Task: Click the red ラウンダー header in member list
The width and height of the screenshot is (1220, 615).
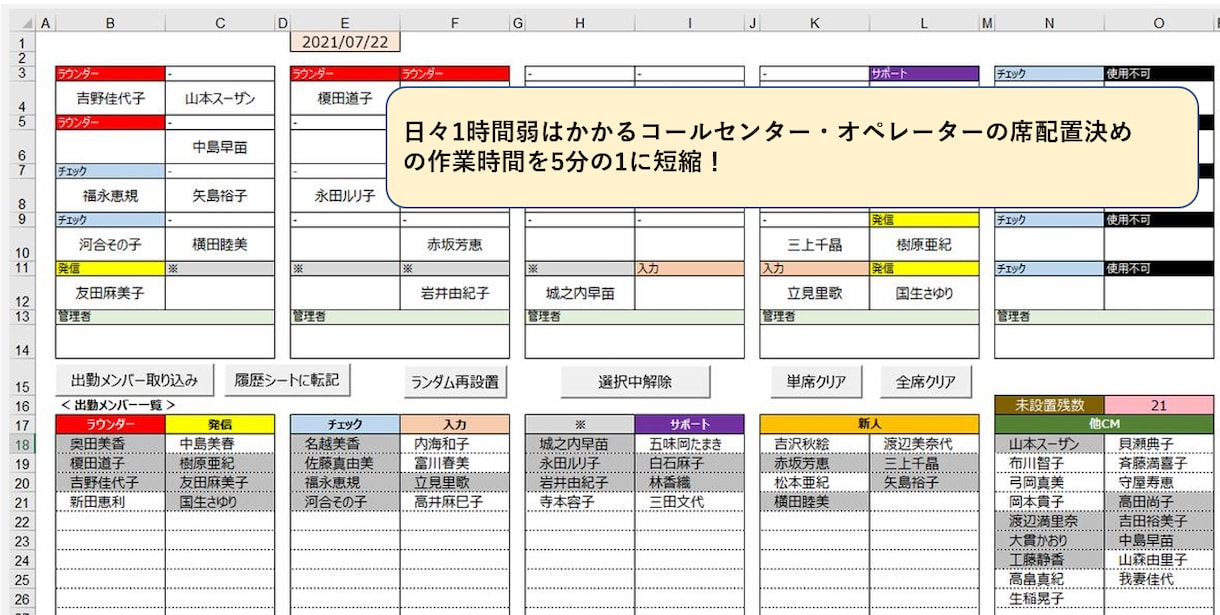Action: pyautogui.click(x=110, y=424)
